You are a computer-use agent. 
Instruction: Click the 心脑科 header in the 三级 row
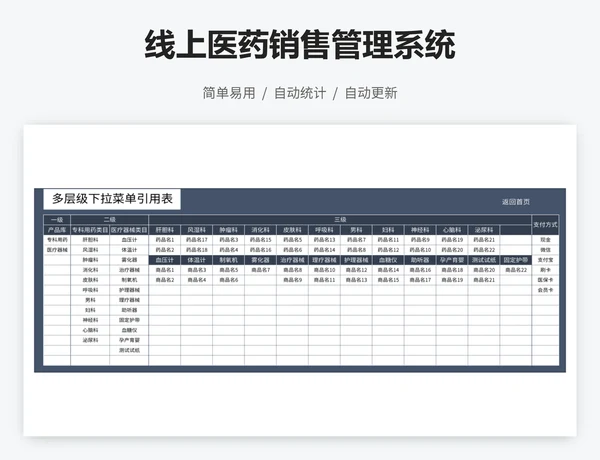coord(452,230)
